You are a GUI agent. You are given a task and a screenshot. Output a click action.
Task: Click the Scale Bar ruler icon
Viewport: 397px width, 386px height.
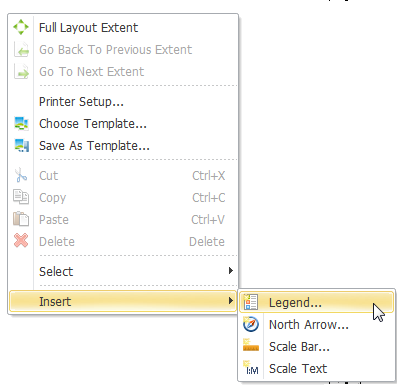(x=251, y=346)
